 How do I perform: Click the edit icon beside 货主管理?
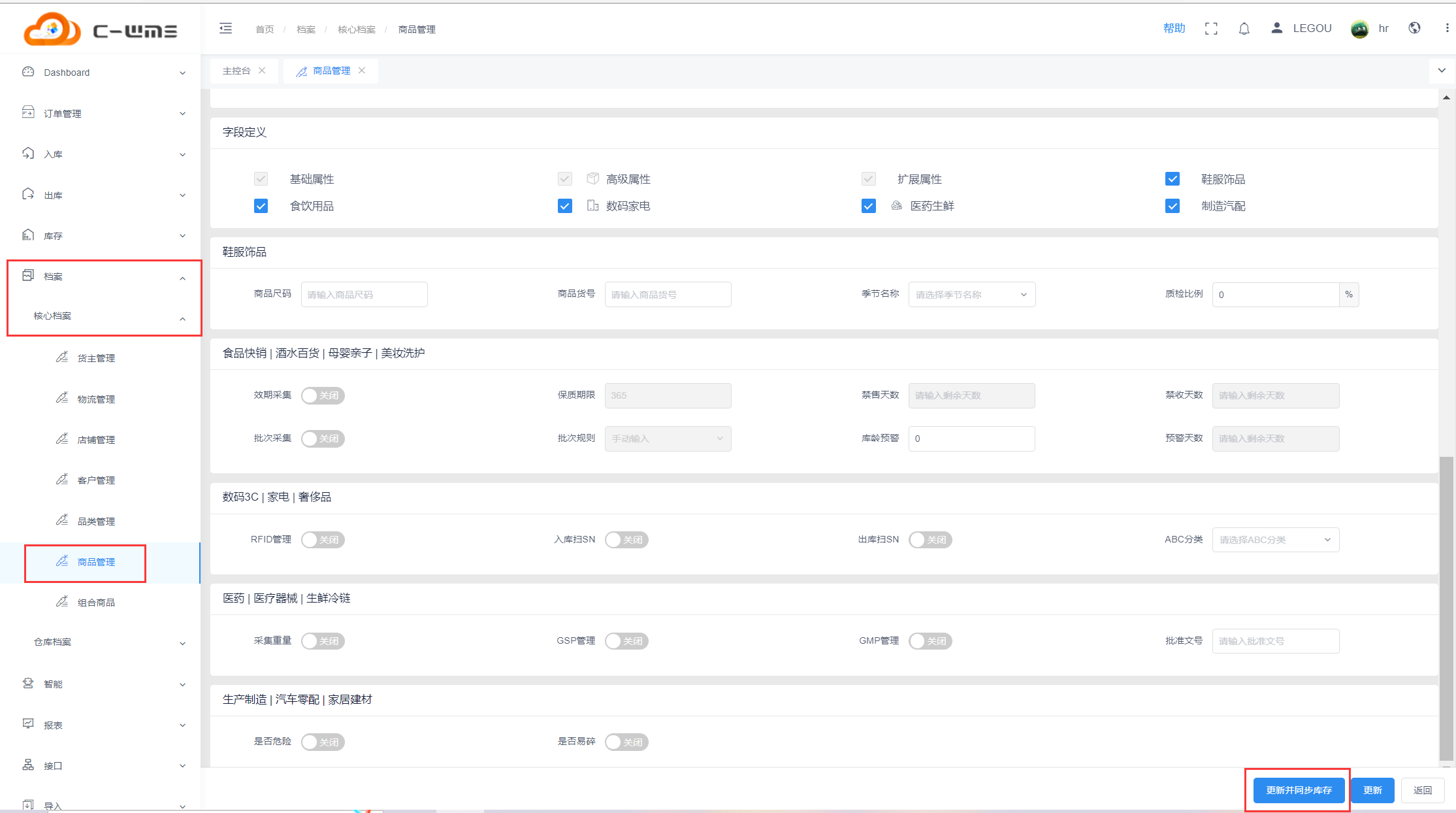[x=62, y=357]
